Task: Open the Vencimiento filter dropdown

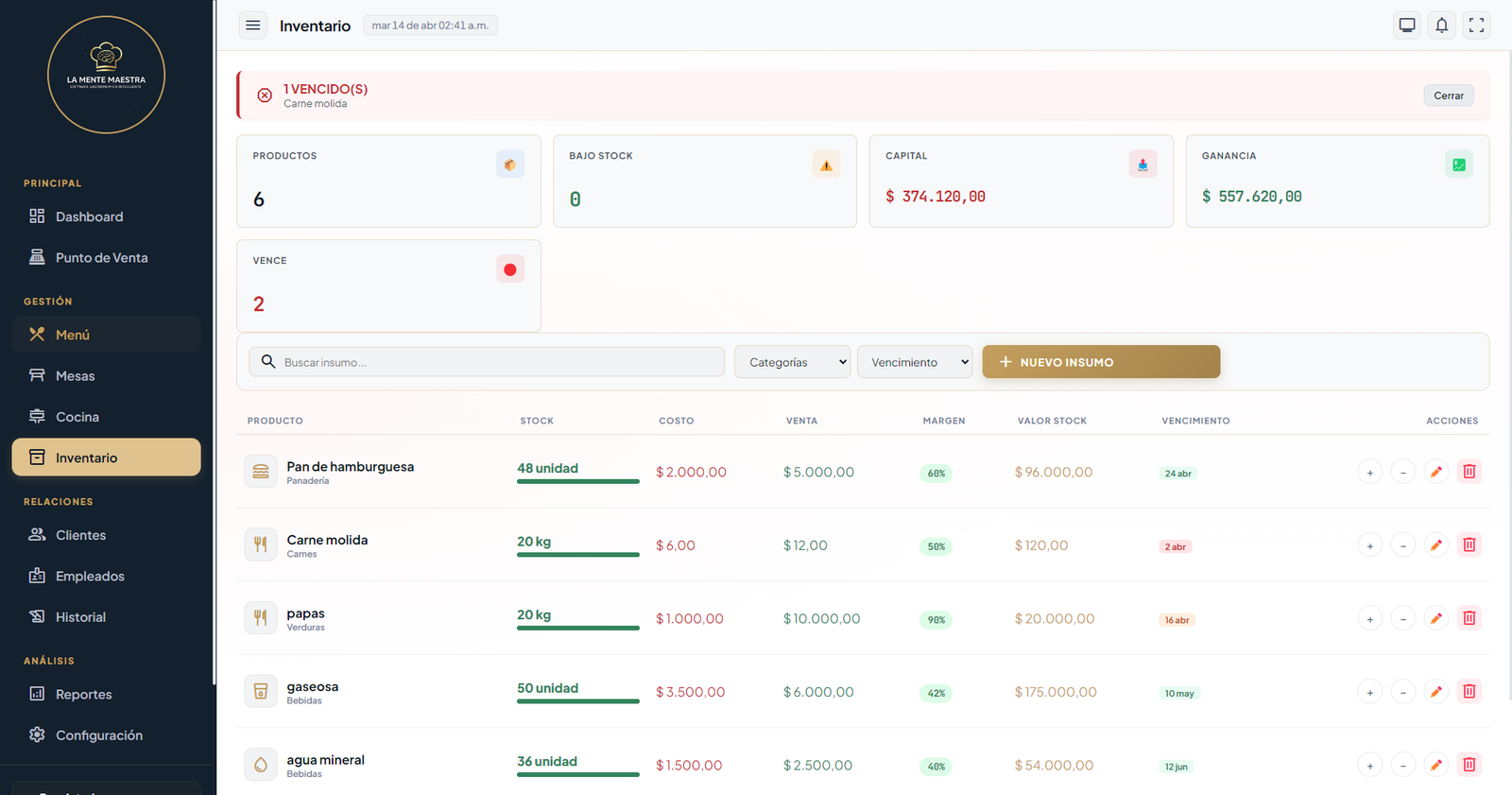Action: pyautogui.click(x=915, y=362)
